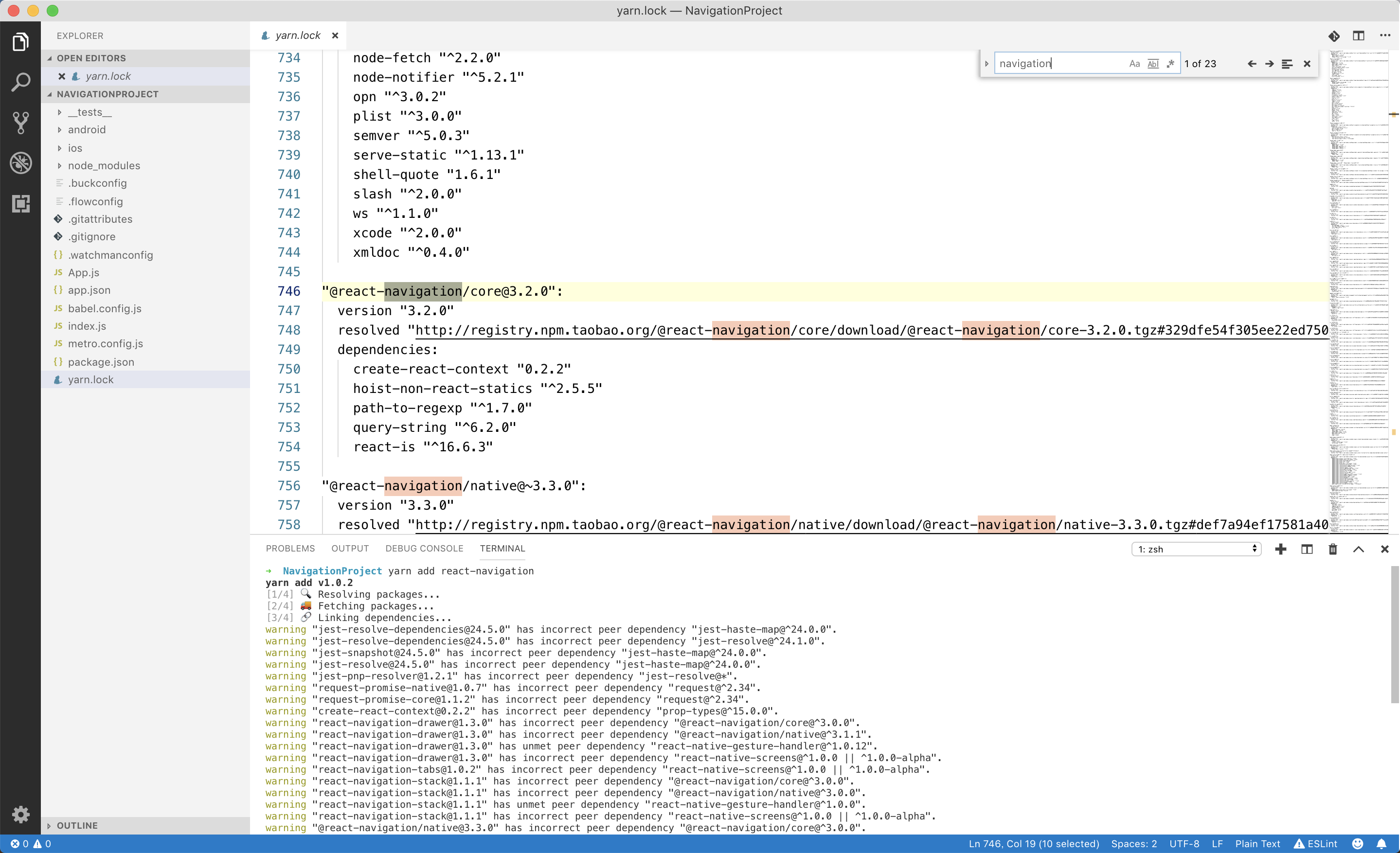Select the yarn.lock editor tab
Viewport: 1400px width, 853px height.
[x=298, y=35]
